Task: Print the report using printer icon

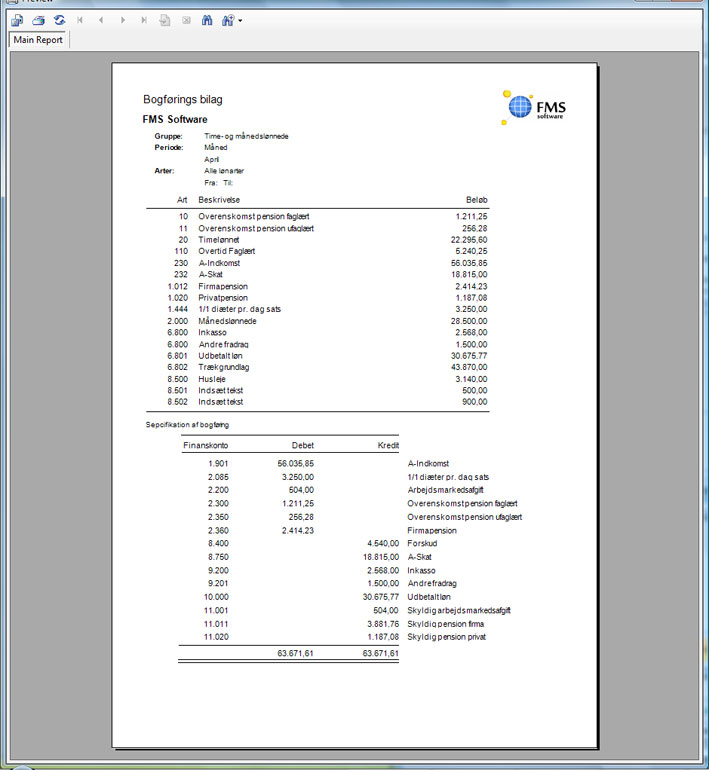Action: (x=38, y=20)
